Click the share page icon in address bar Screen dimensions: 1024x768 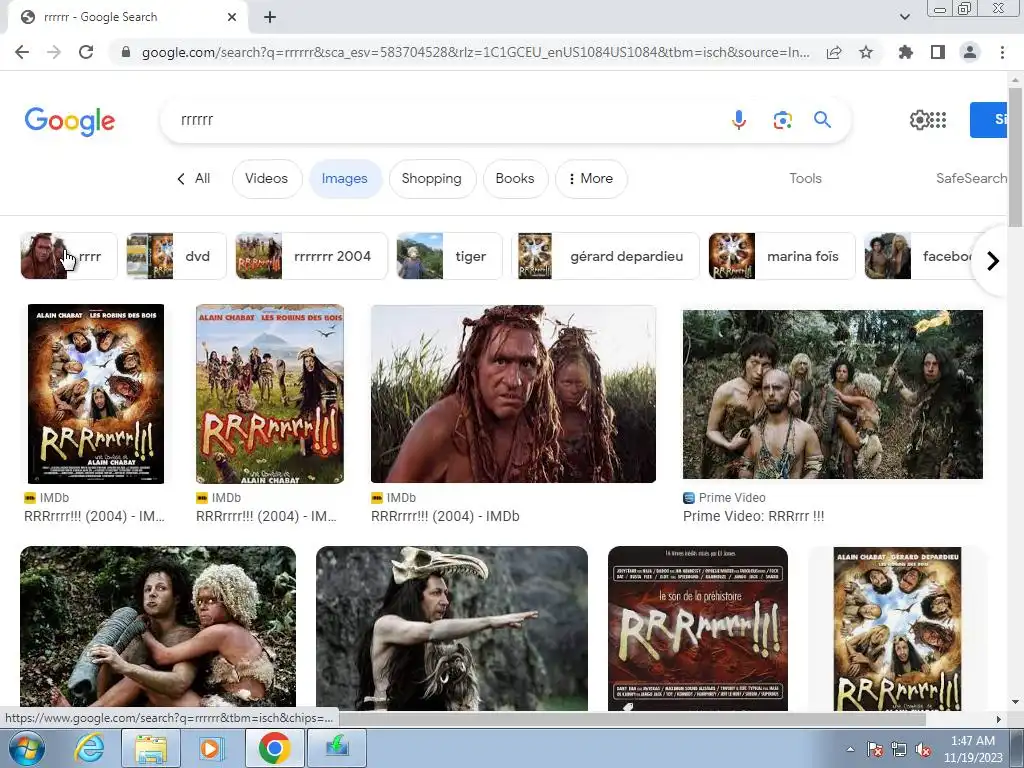point(834,52)
